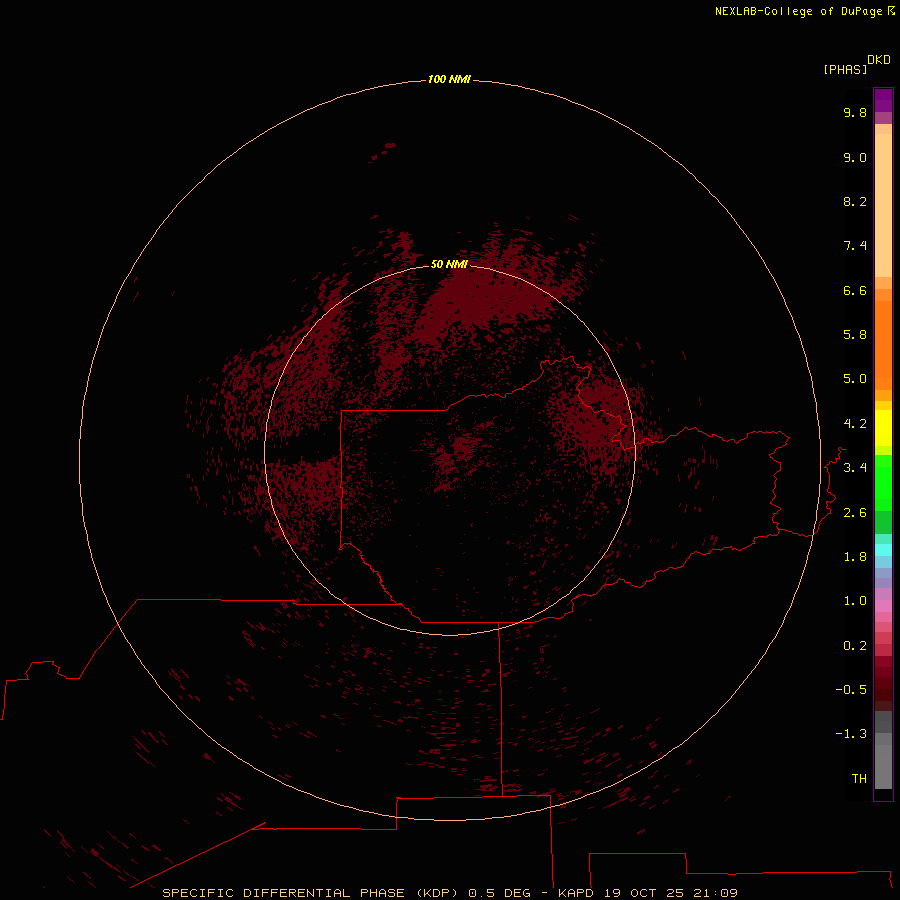Click the 3.4 value on color scale

coord(855,468)
